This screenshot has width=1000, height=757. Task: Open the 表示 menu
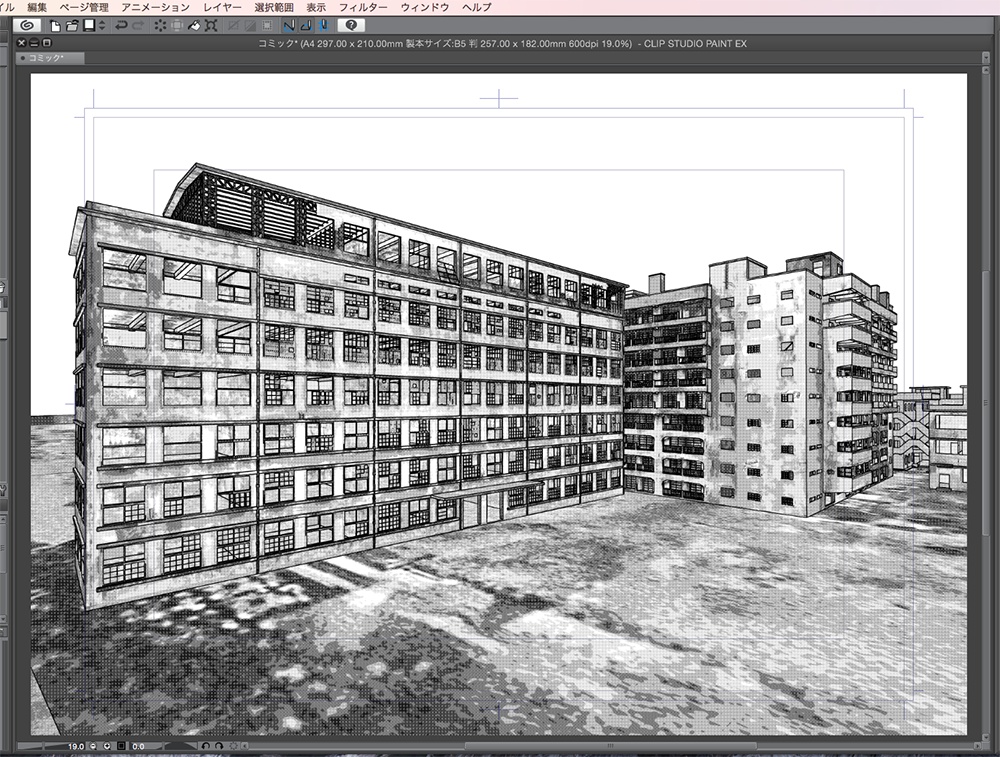316,7
